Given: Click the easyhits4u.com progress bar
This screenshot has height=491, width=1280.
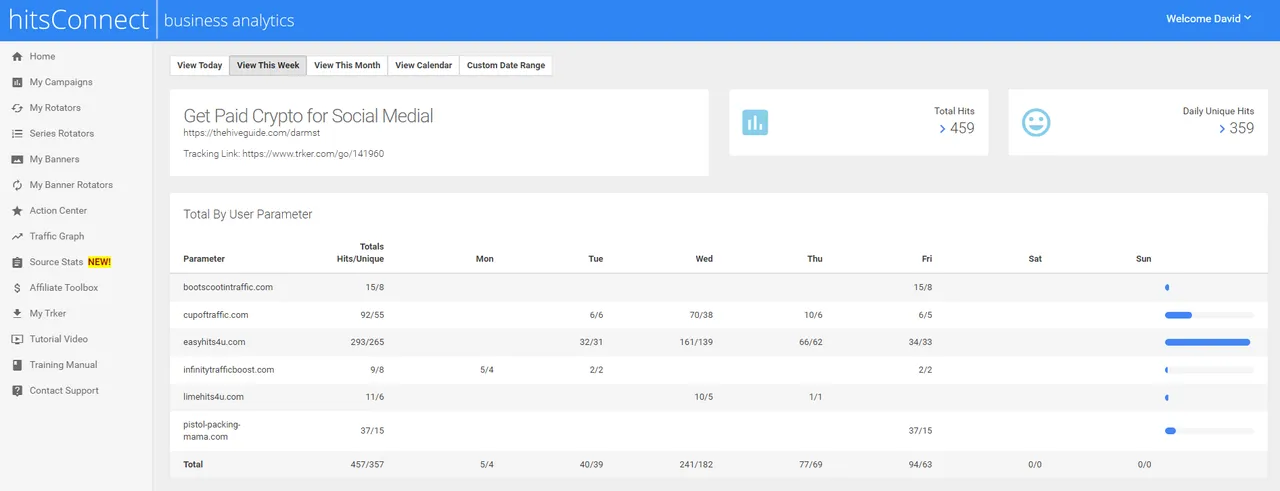Looking at the screenshot, I should 1208,342.
